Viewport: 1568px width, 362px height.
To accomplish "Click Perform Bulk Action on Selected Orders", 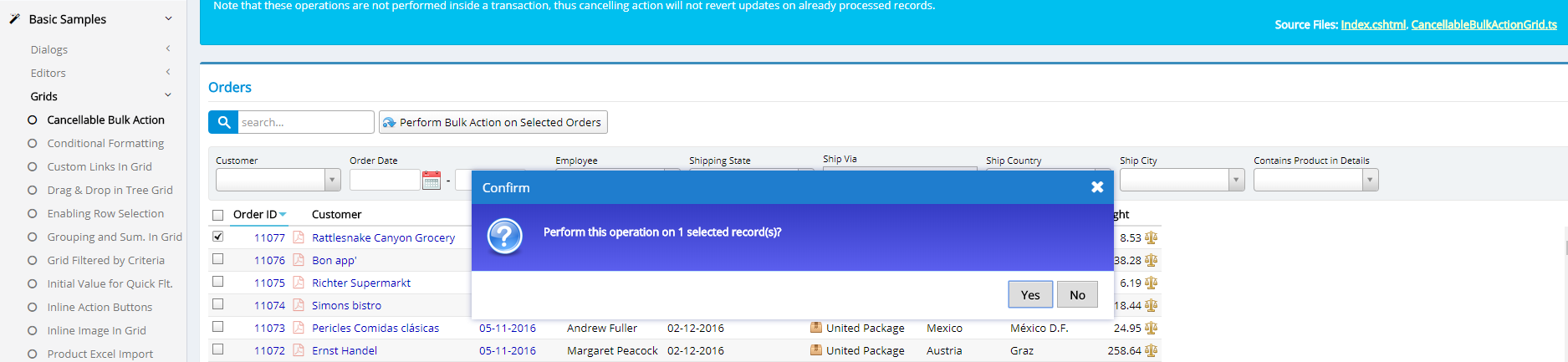I will point(493,122).
